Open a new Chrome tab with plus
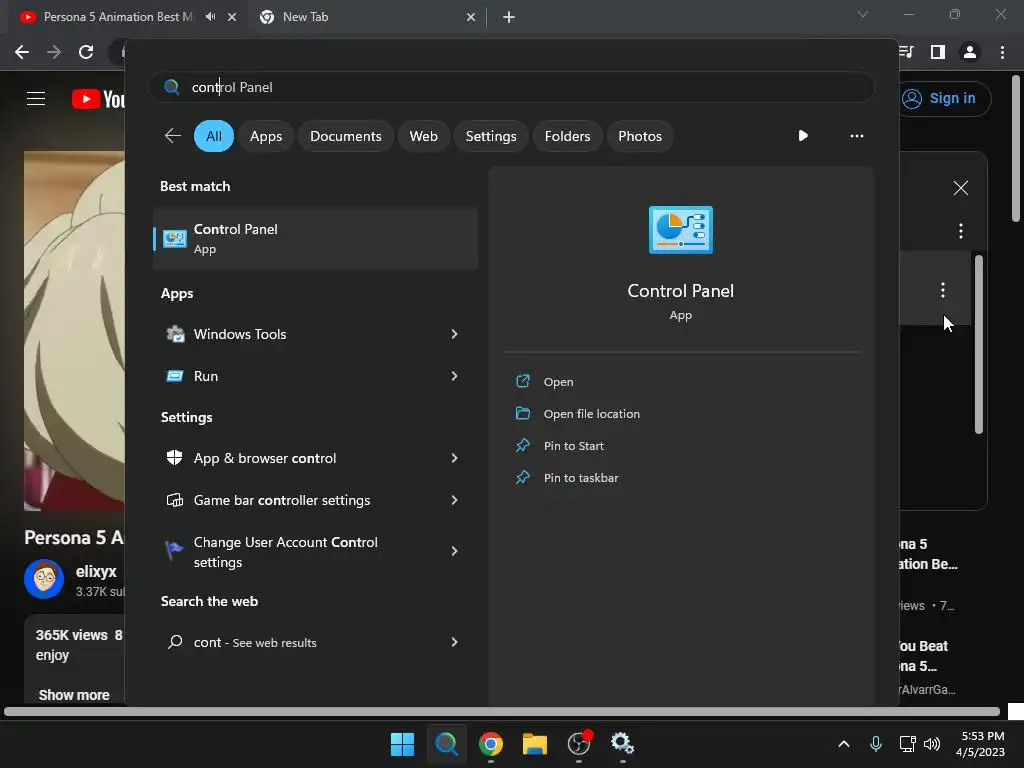Screen dimensions: 1024x768 (509, 17)
